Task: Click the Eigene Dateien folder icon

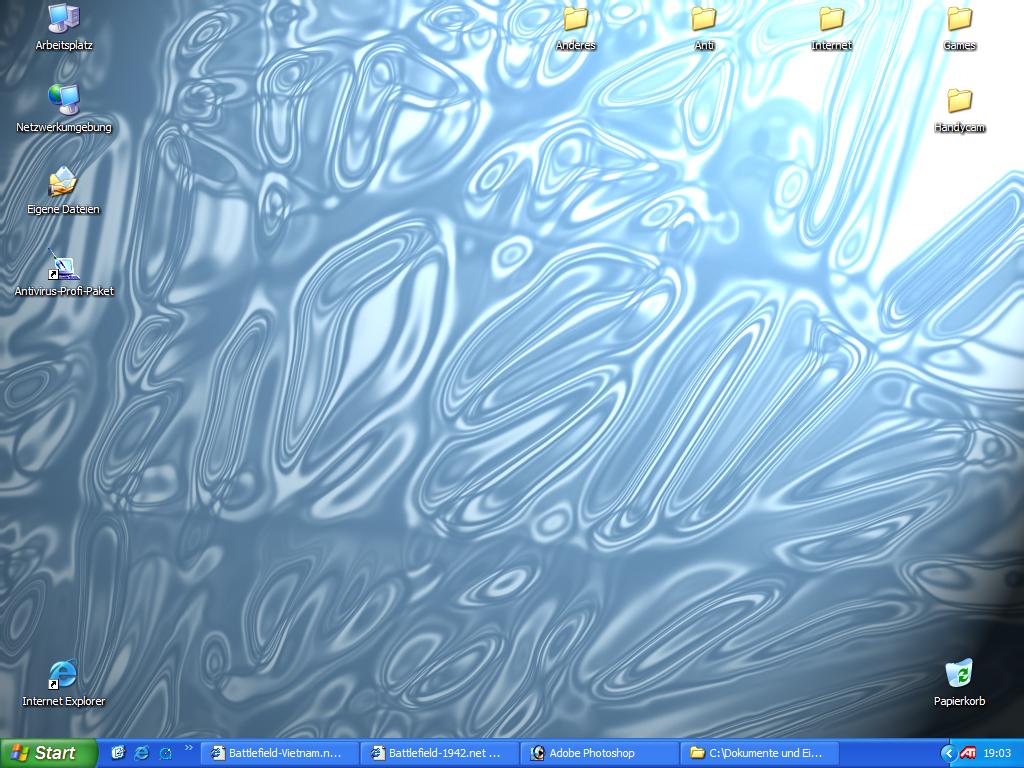Action: click(x=64, y=182)
